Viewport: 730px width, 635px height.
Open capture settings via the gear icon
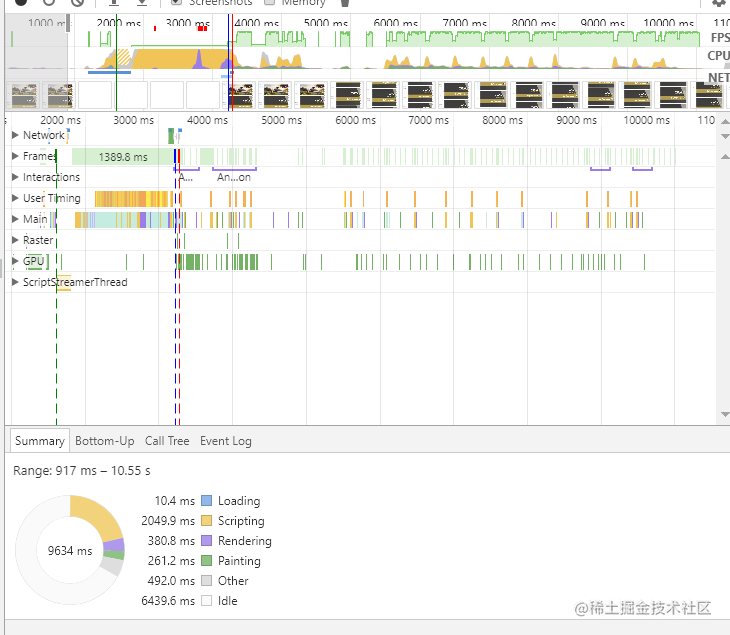[x=719, y=3]
